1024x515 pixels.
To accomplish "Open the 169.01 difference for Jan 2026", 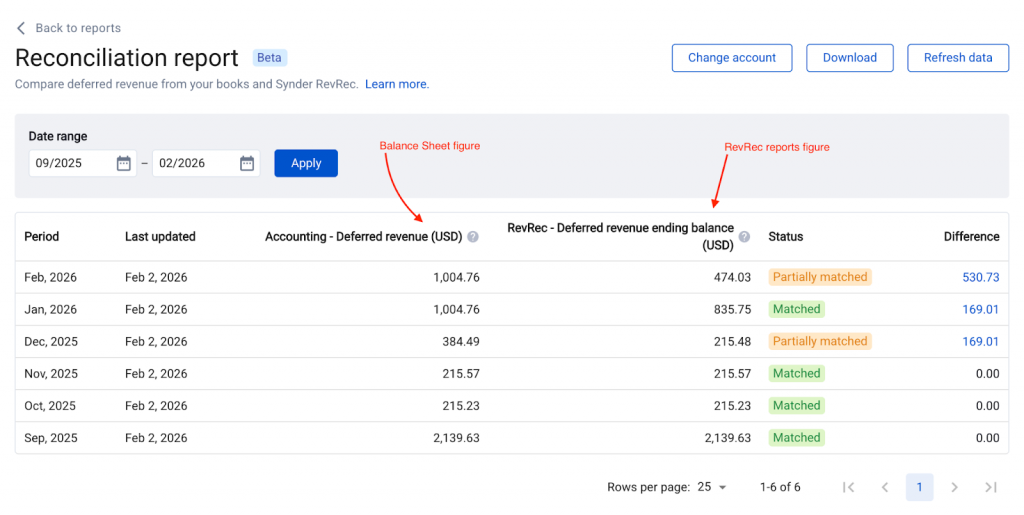I will [980, 309].
